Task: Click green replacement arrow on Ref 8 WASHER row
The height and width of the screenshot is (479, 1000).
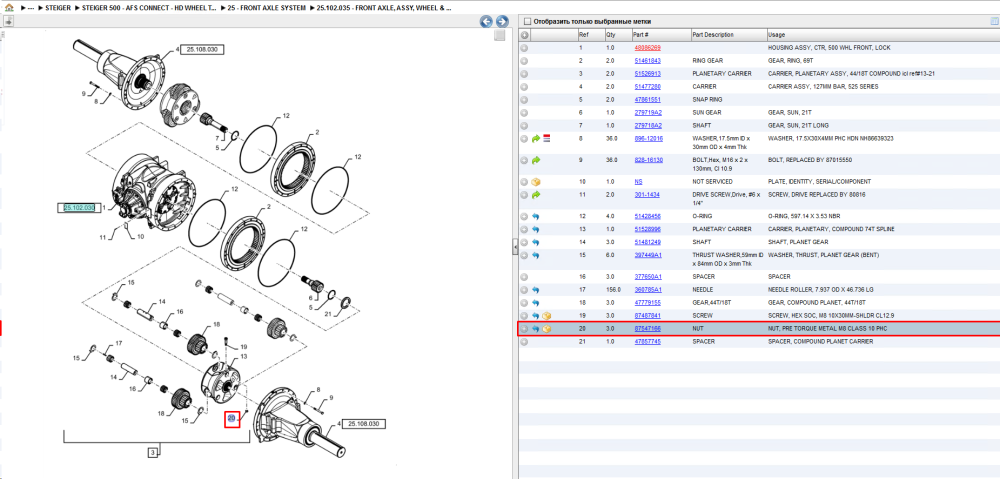Action: tap(536, 138)
